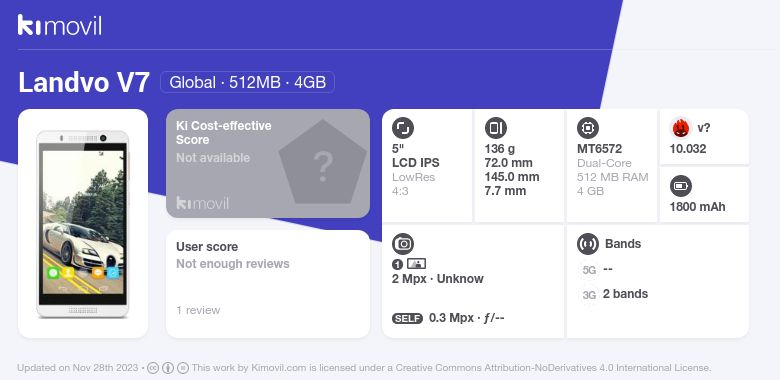780x380 pixels.
Task: Click the processor chip icon above MT6572
Action: (x=588, y=128)
